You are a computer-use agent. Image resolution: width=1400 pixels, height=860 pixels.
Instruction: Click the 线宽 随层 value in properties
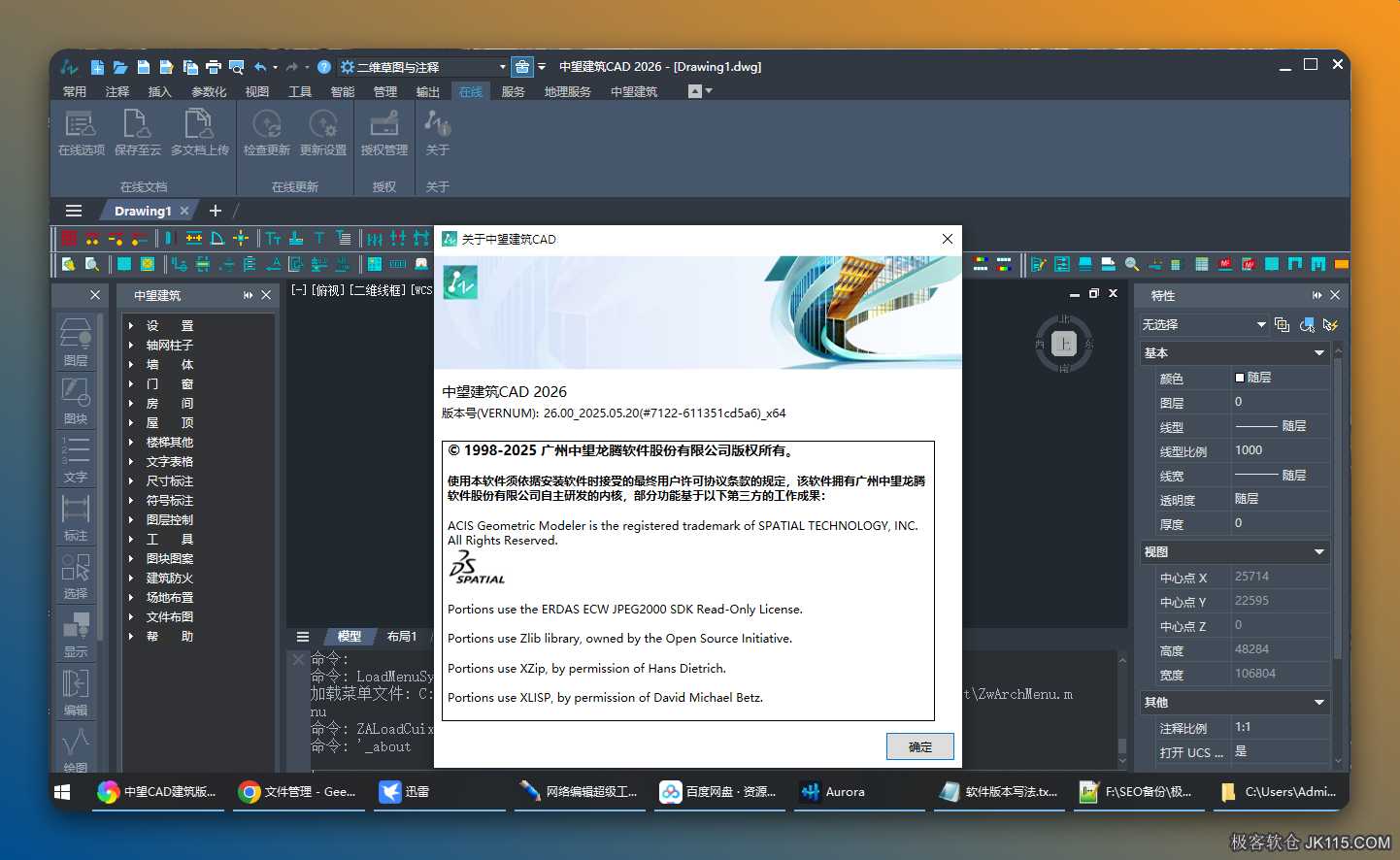[1282, 475]
